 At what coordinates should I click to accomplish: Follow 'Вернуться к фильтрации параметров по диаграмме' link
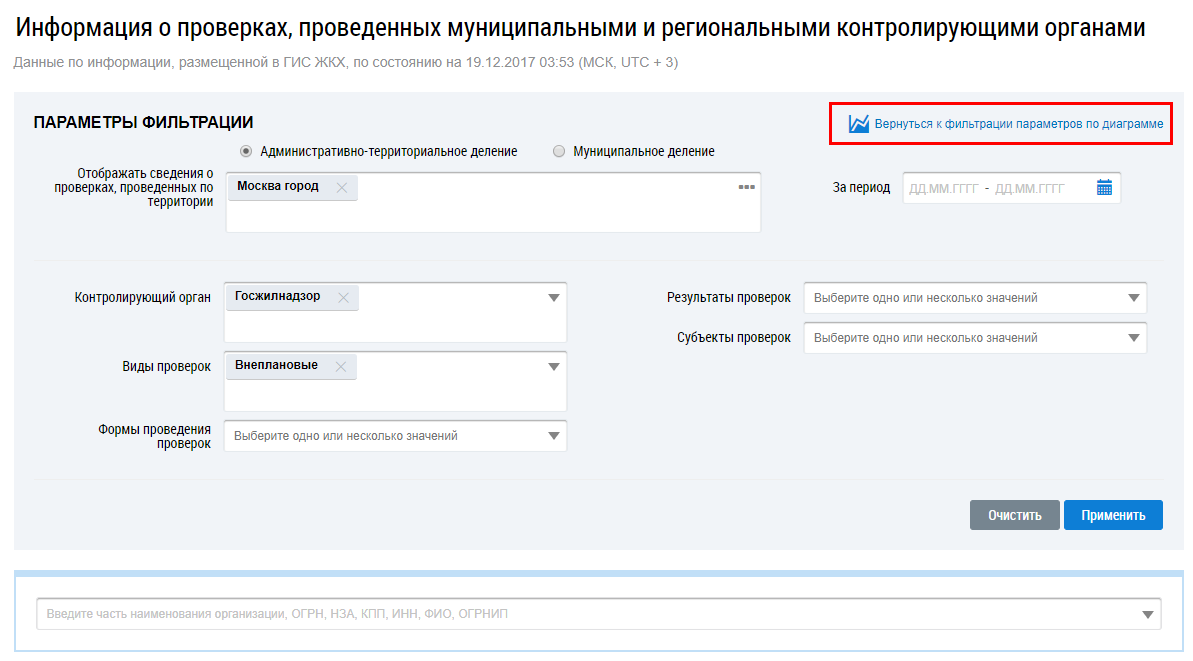pyautogui.click(x=1018, y=124)
